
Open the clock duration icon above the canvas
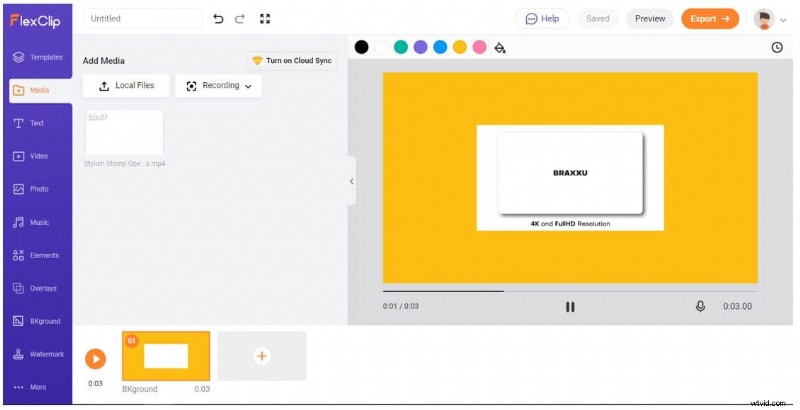pos(777,47)
